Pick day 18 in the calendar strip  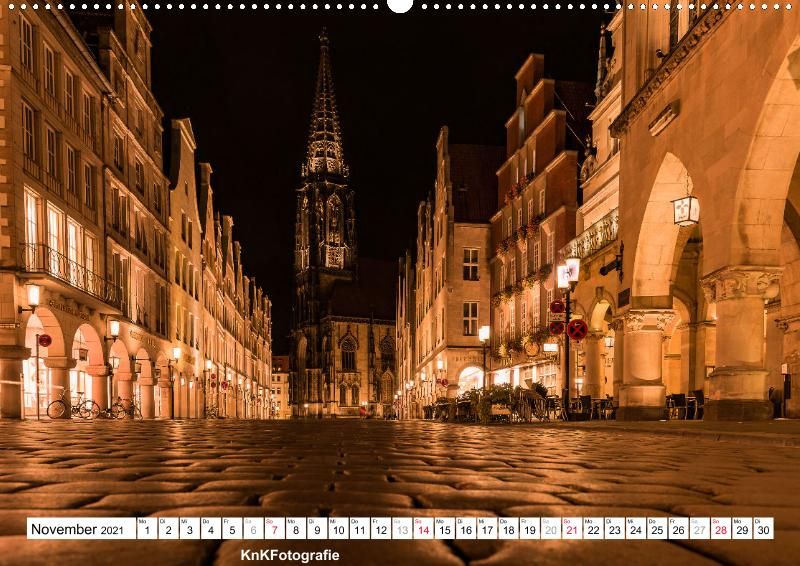(x=508, y=528)
